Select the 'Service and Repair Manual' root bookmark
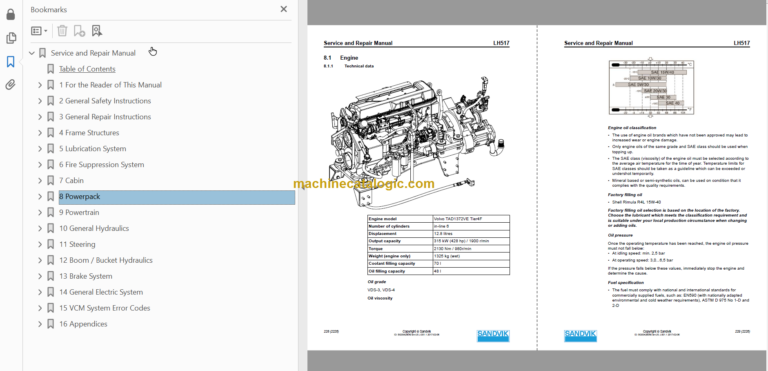This screenshot has height=371, width=768. click(x=93, y=53)
